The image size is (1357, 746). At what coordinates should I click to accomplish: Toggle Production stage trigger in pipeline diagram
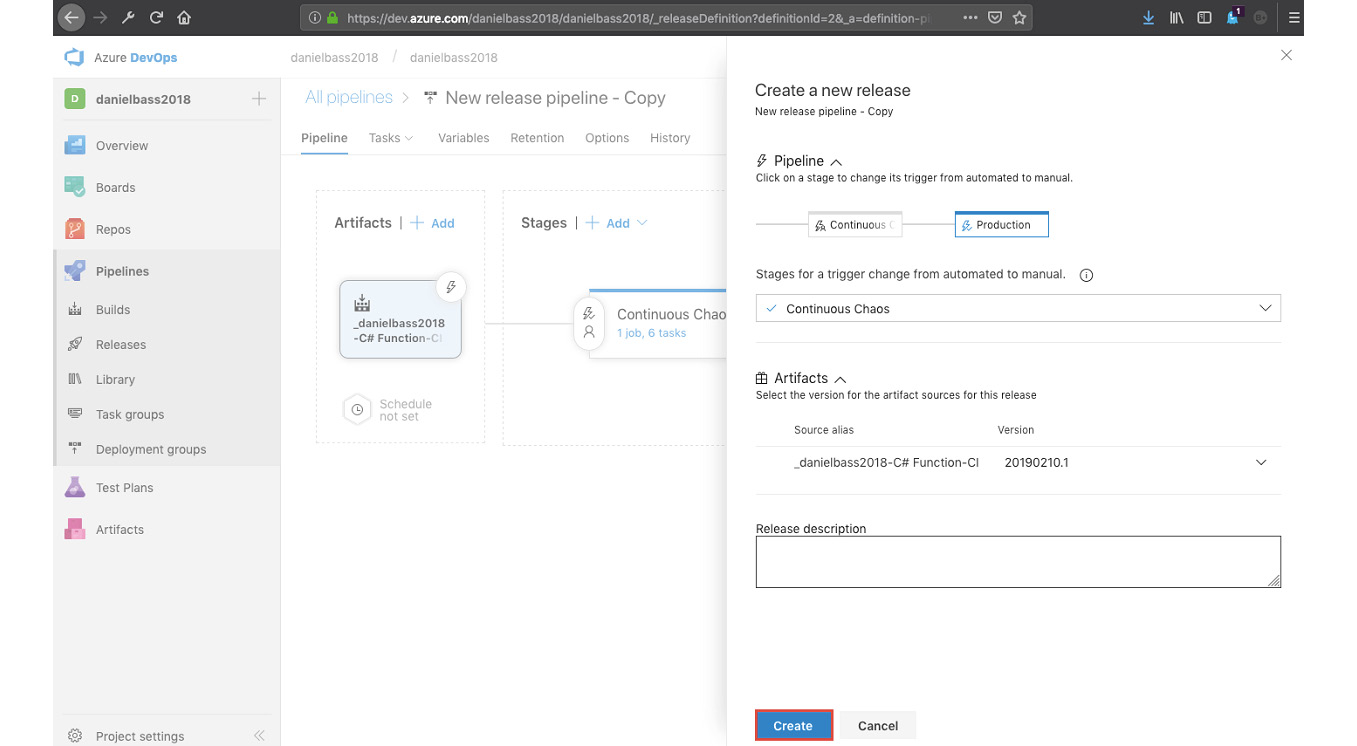[1002, 225]
